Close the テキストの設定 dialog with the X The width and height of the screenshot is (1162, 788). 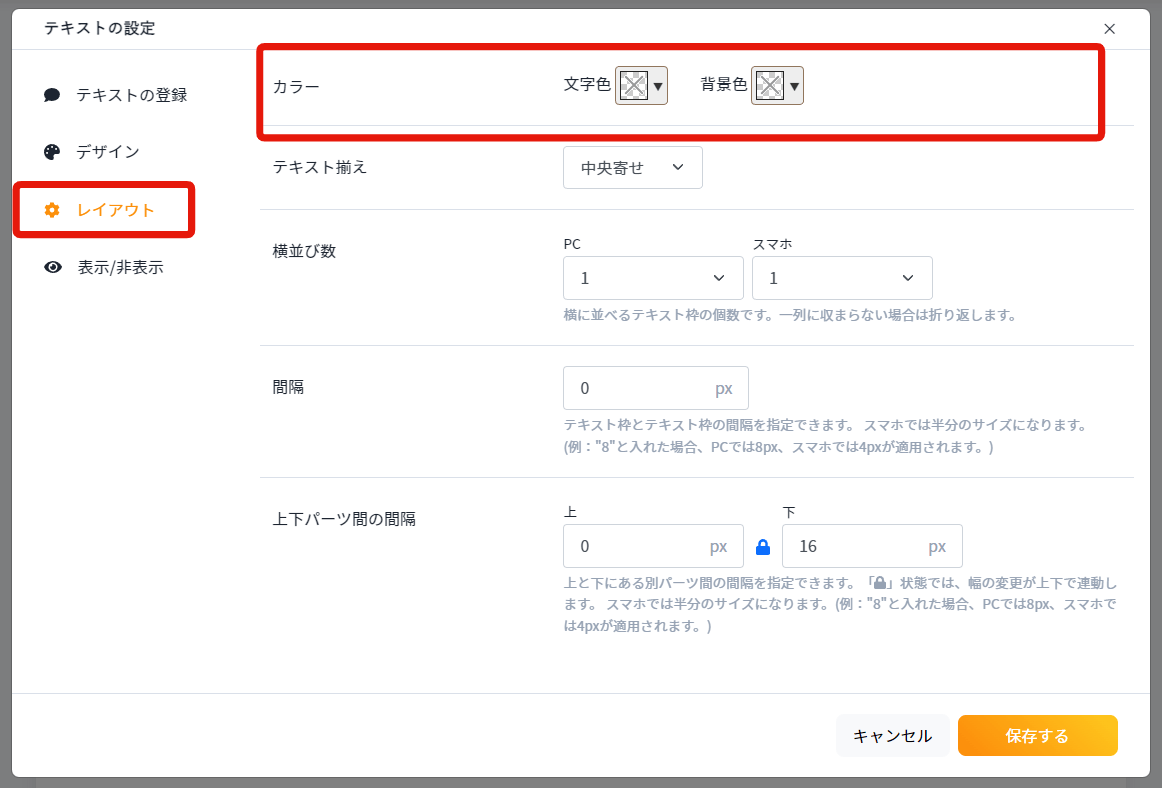click(1109, 29)
